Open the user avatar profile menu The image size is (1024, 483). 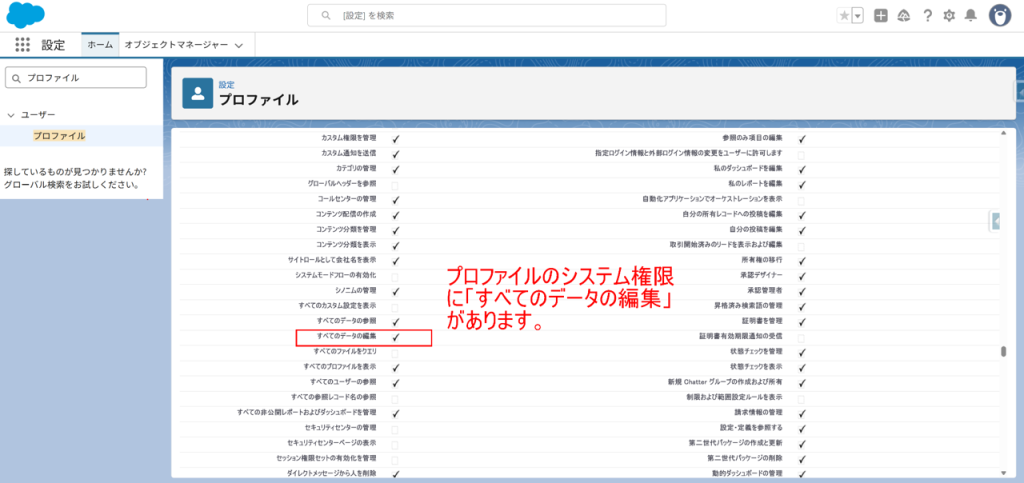pos(1000,16)
